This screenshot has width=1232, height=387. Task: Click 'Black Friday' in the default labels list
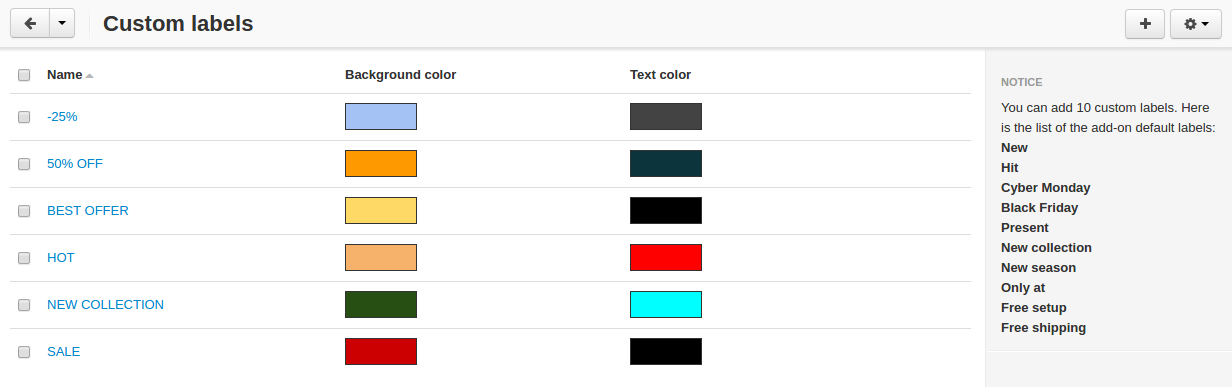pyautogui.click(x=1039, y=208)
